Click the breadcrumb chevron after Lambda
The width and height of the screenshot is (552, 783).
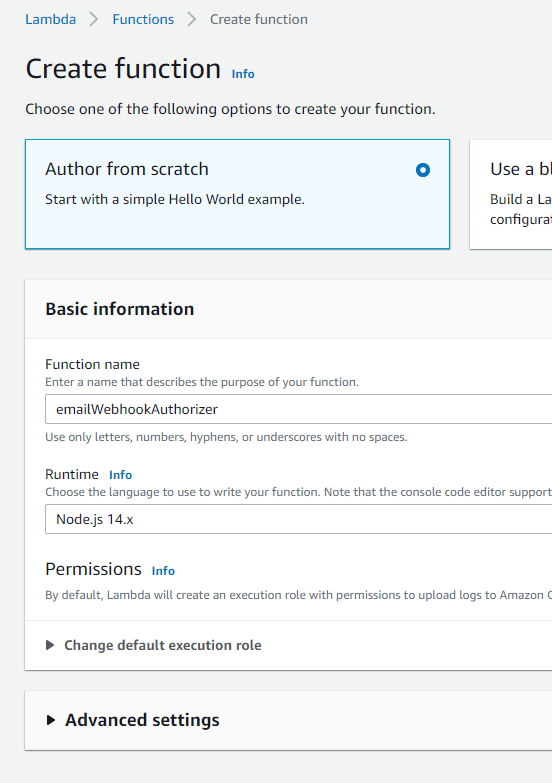click(94, 19)
